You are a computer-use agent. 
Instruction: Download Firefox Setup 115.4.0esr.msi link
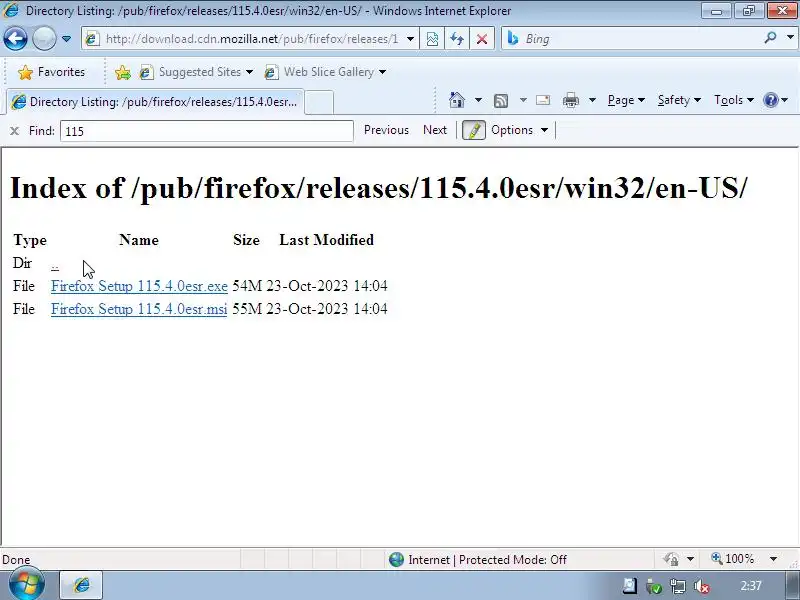coord(139,309)
